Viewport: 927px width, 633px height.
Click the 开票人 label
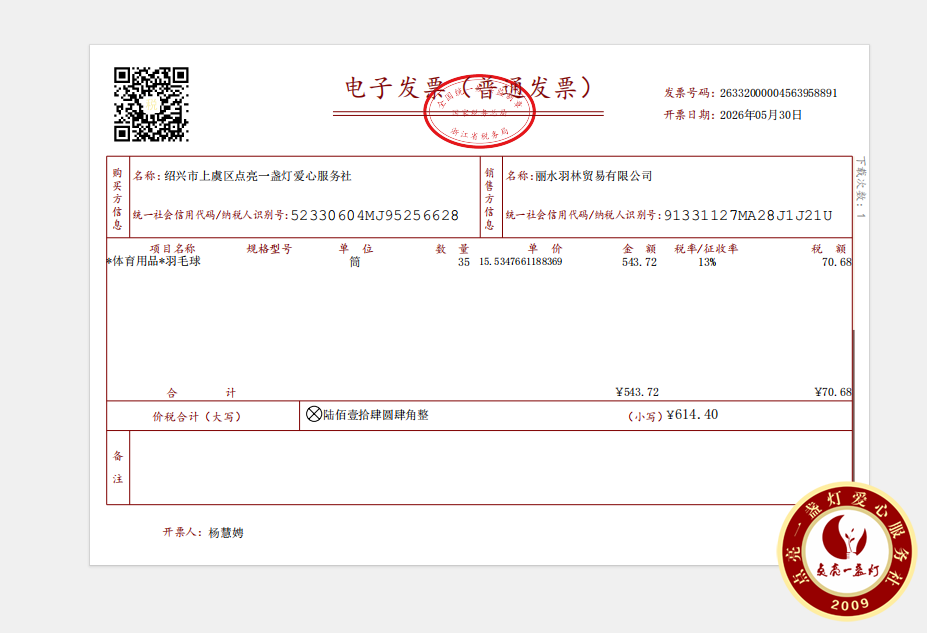(182, 533)
